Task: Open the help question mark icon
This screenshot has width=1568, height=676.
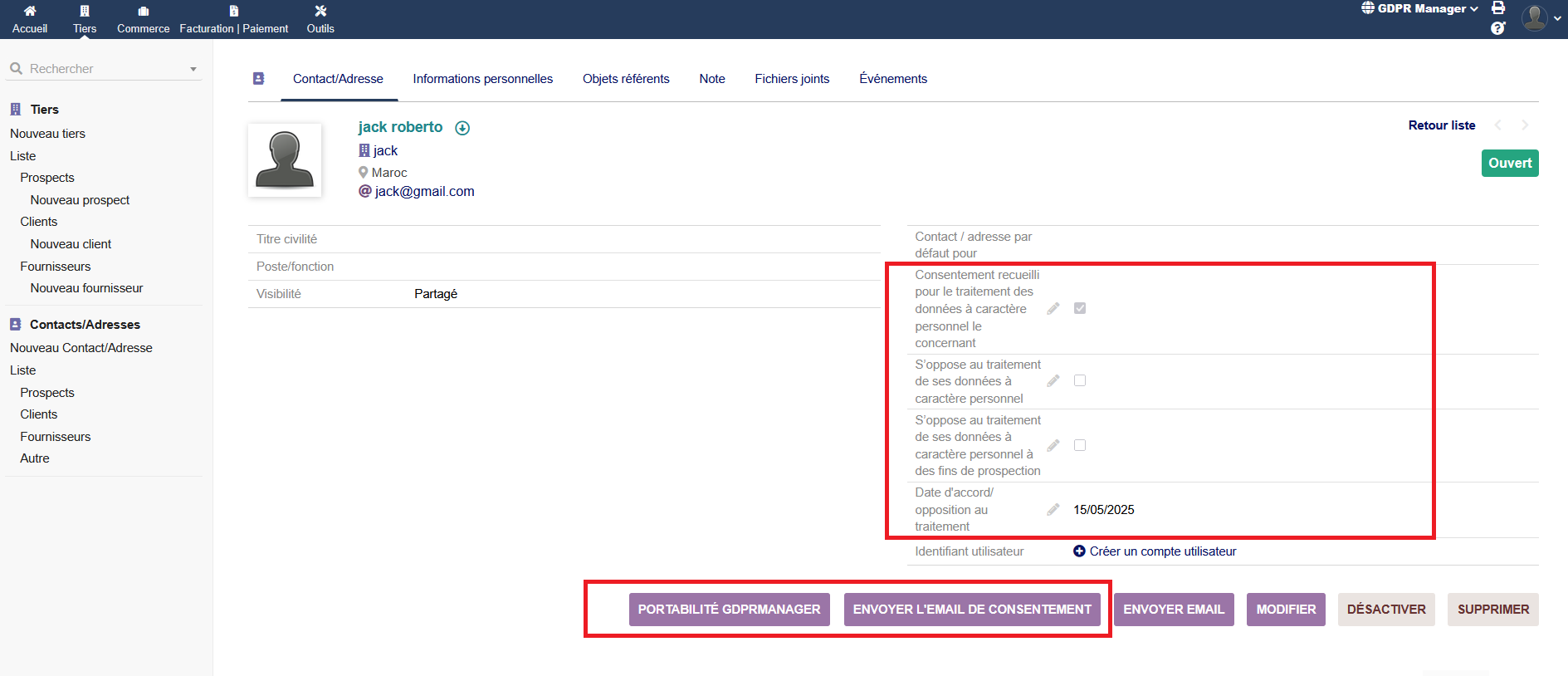Action: pos(1497,28)
